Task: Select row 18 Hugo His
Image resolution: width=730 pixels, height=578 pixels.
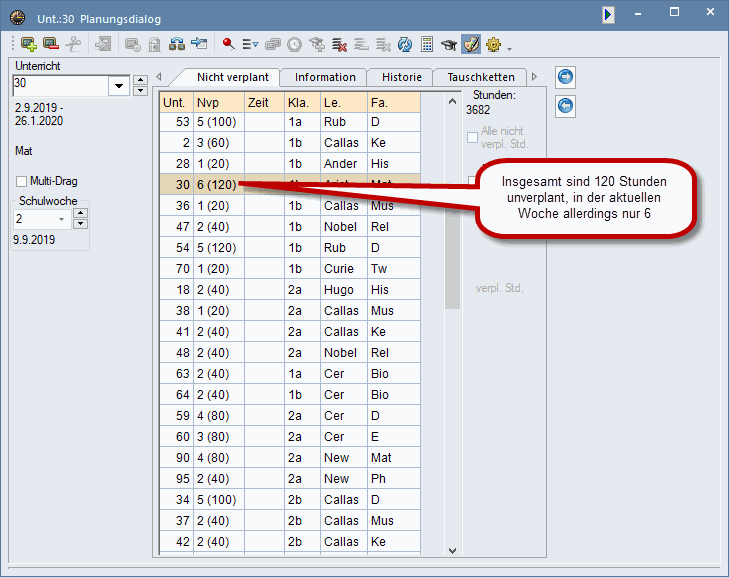Action: (290, 290)
